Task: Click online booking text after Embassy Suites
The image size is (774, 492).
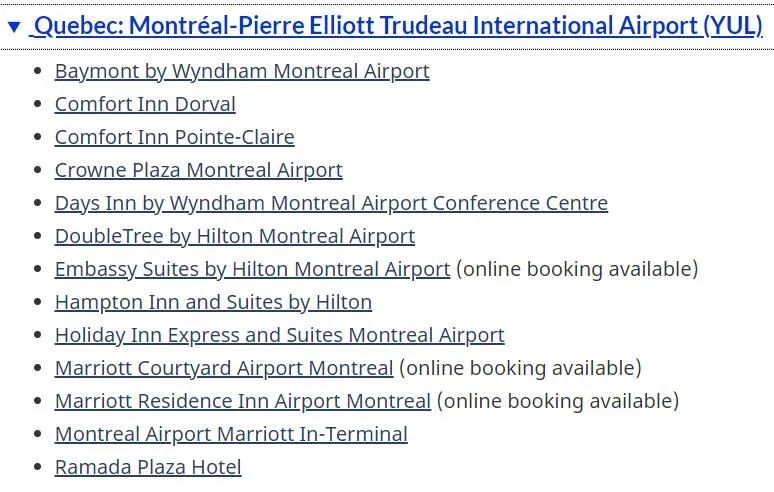Action: click(577, 269)
